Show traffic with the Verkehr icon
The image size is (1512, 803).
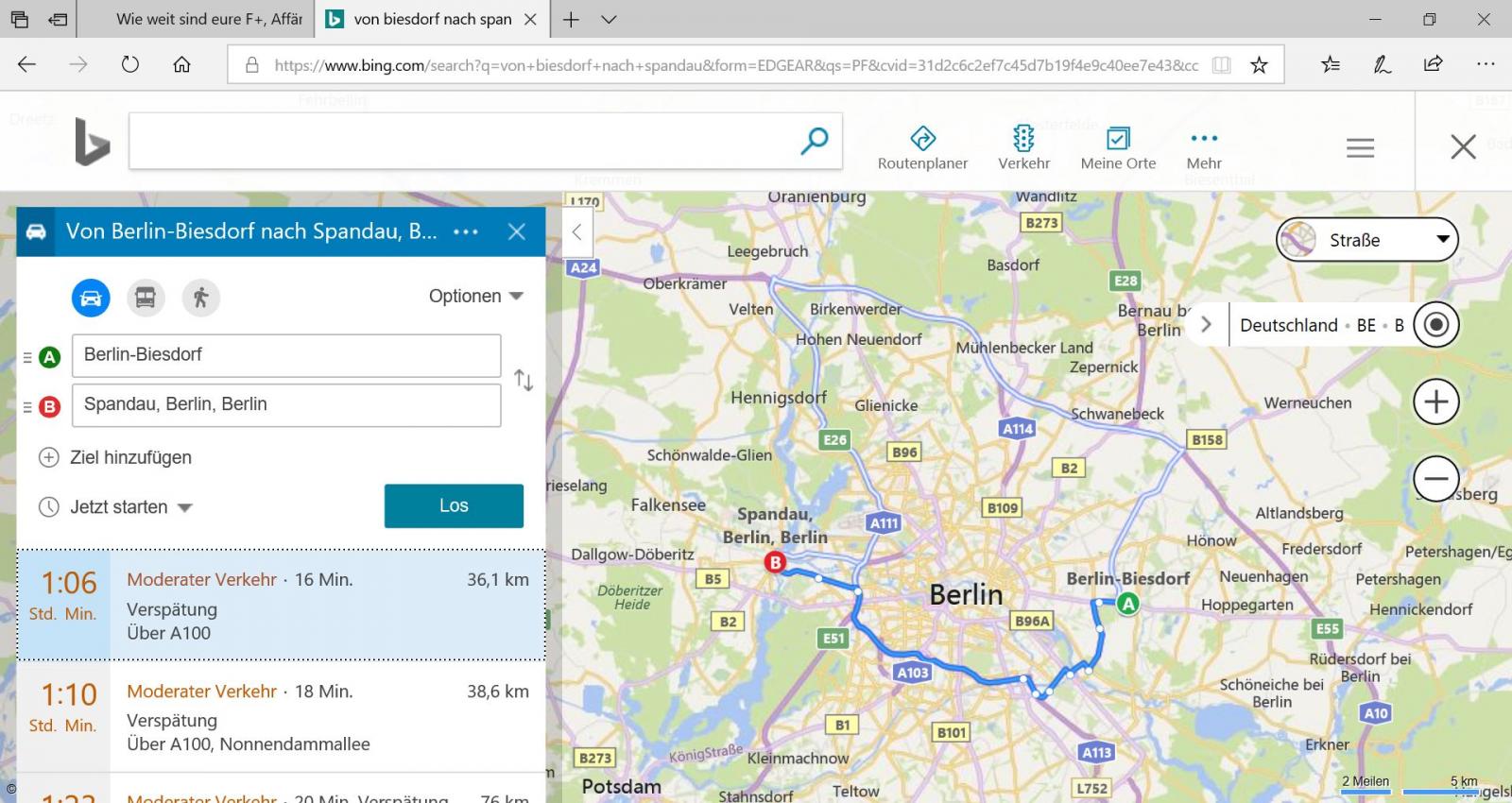pos(1023,147)
